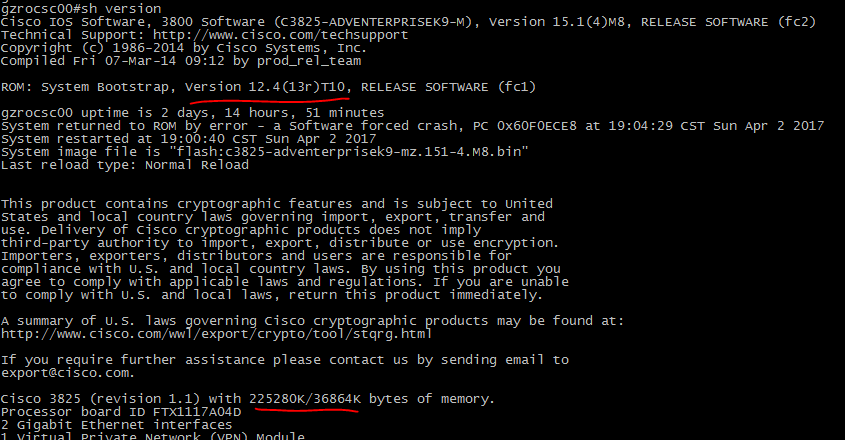Click 'PC 0x60F0ECE8' crash address text
The image size is (845, 440).
click(x=523, y=126)
